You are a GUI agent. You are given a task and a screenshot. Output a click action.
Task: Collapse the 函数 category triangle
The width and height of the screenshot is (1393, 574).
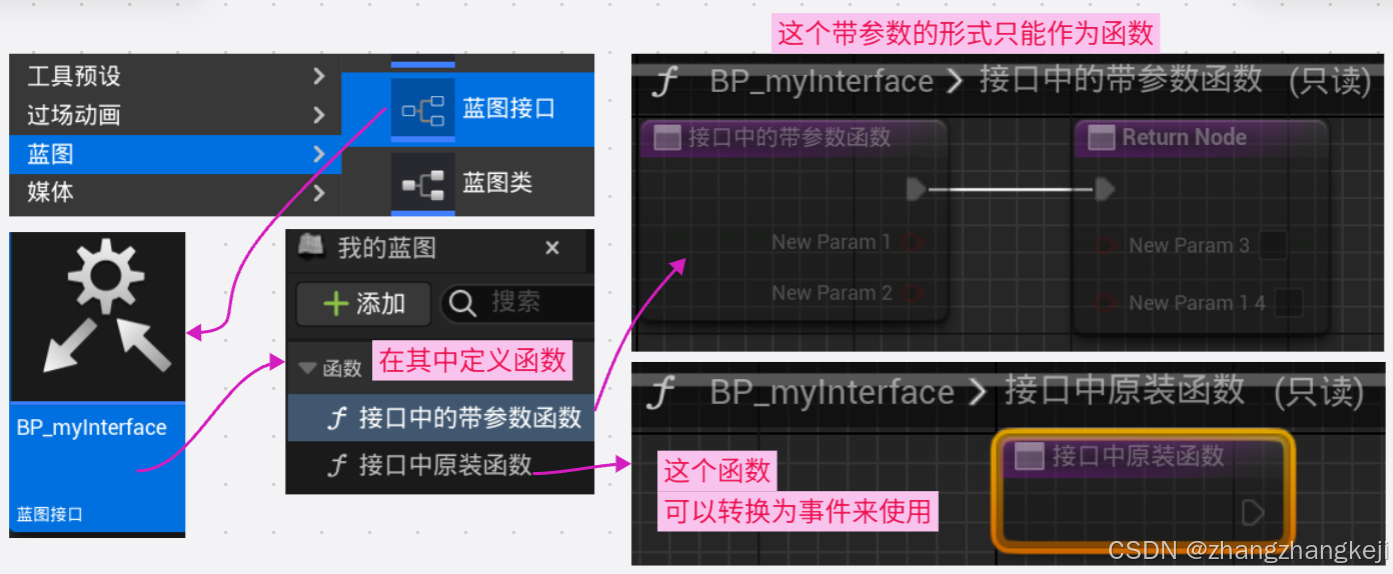tap(308, 368)
